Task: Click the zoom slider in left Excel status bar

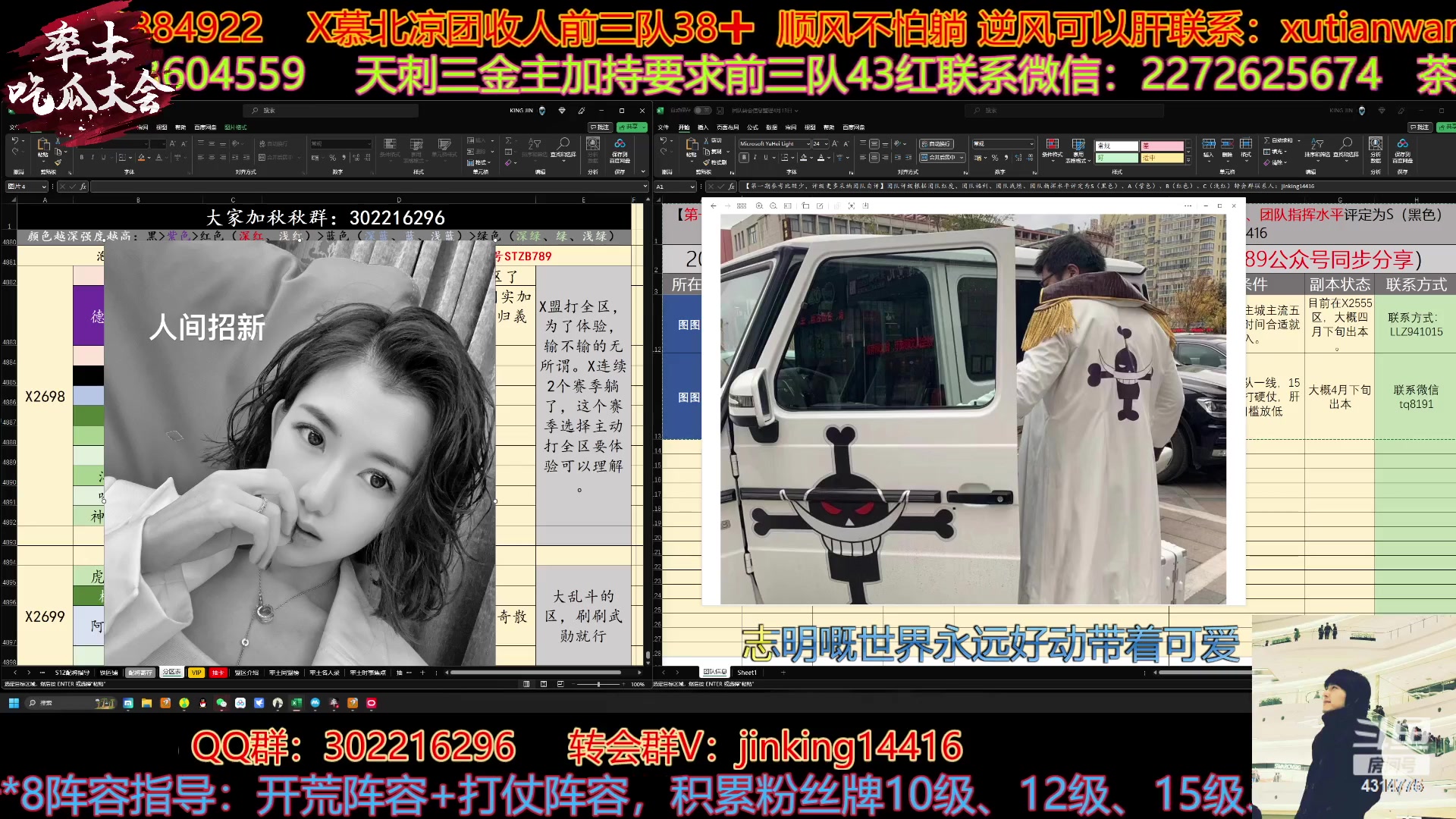Action: tap(598, 684)
